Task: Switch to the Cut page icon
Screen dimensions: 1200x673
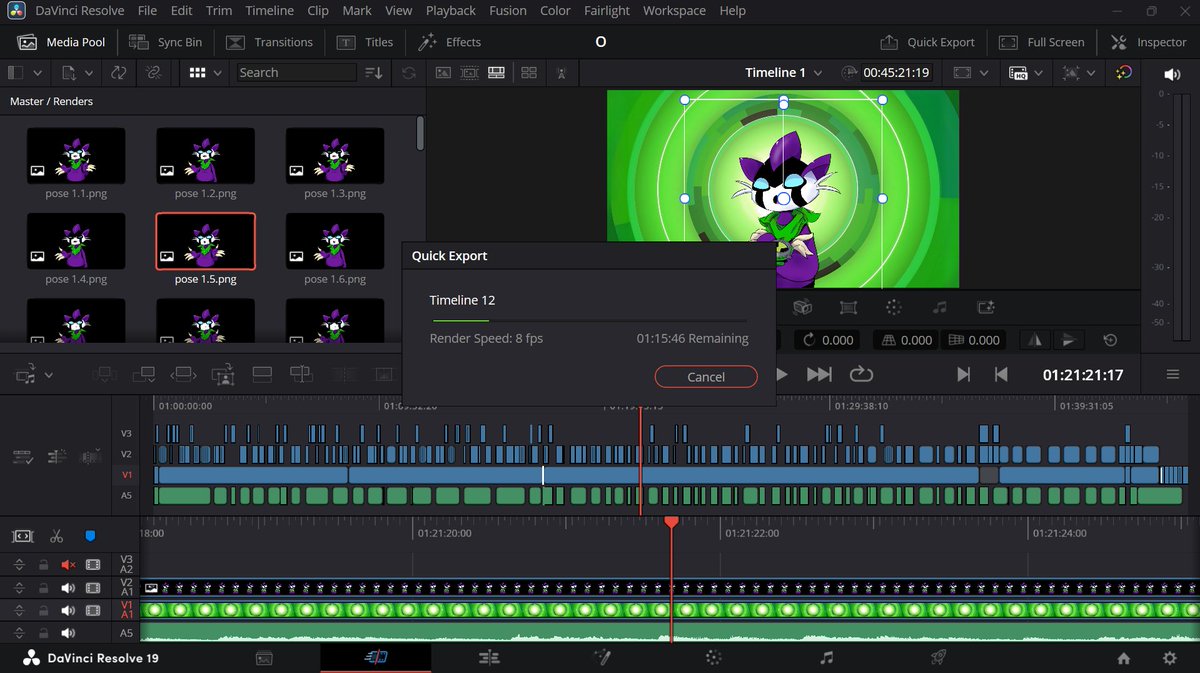Action: [x=376, y=658]
